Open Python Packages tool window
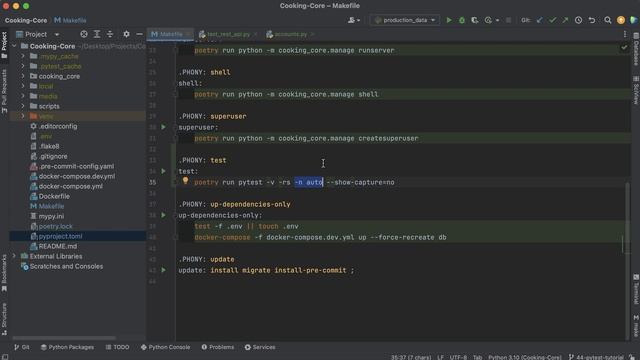 [x=67, y=347]
